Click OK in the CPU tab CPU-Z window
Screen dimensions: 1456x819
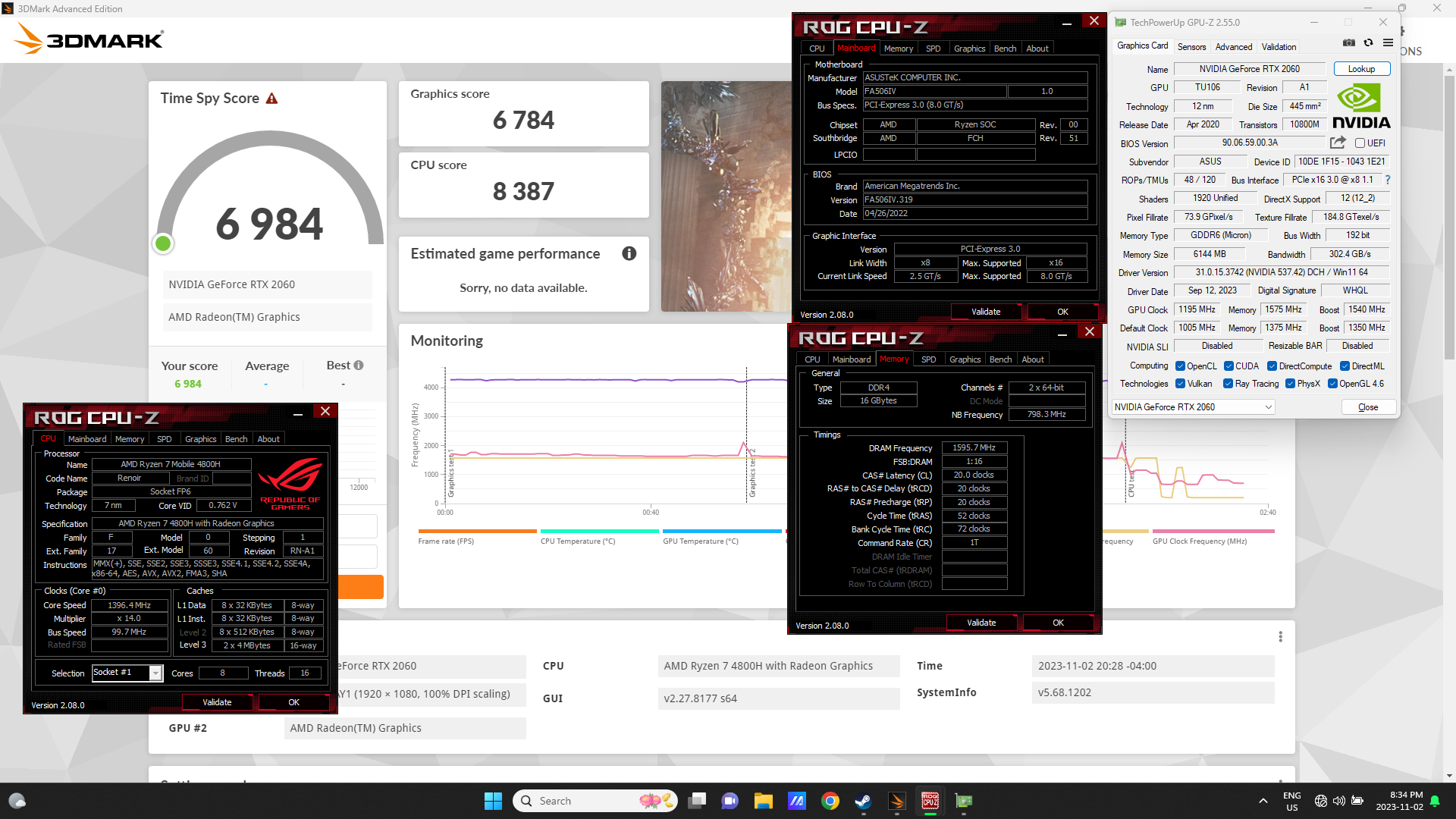(293, 702)
